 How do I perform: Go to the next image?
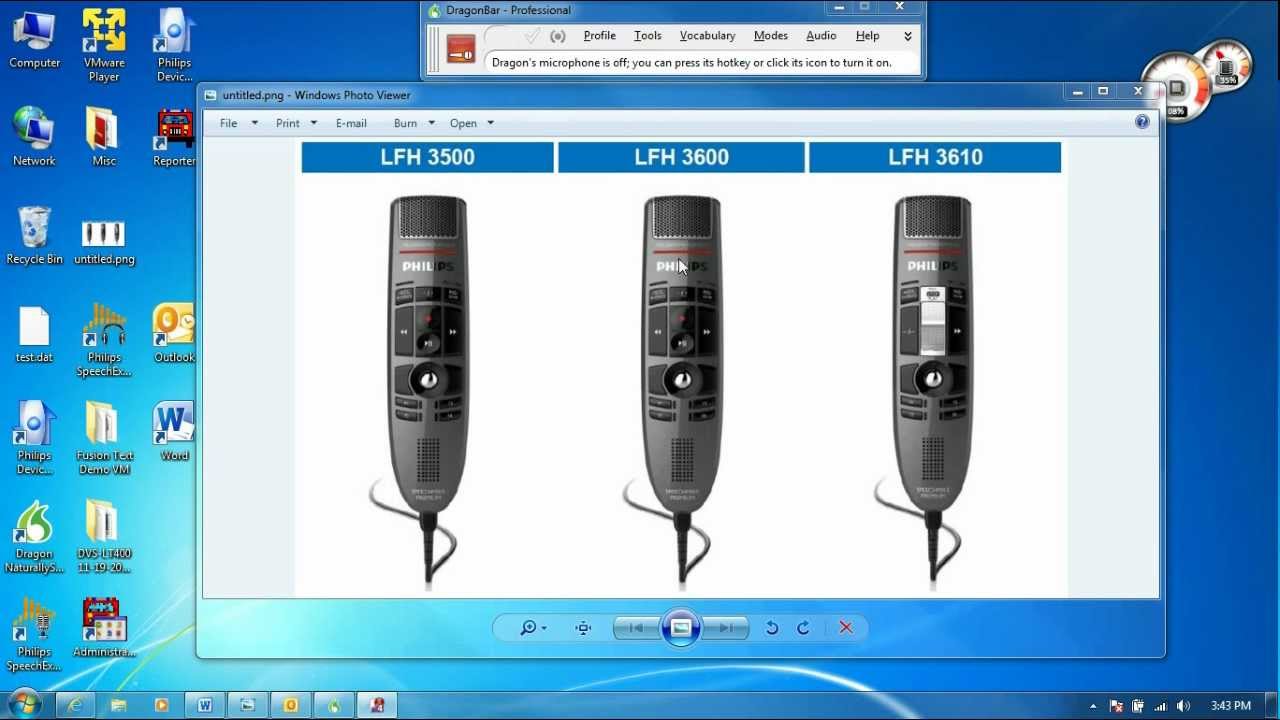click(727, 628)
